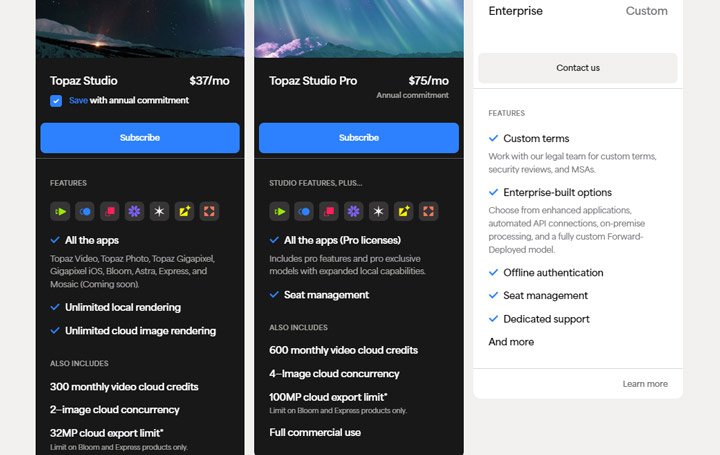Click the Topaz Studio Pro card aurora image

[x=359, y=28]
